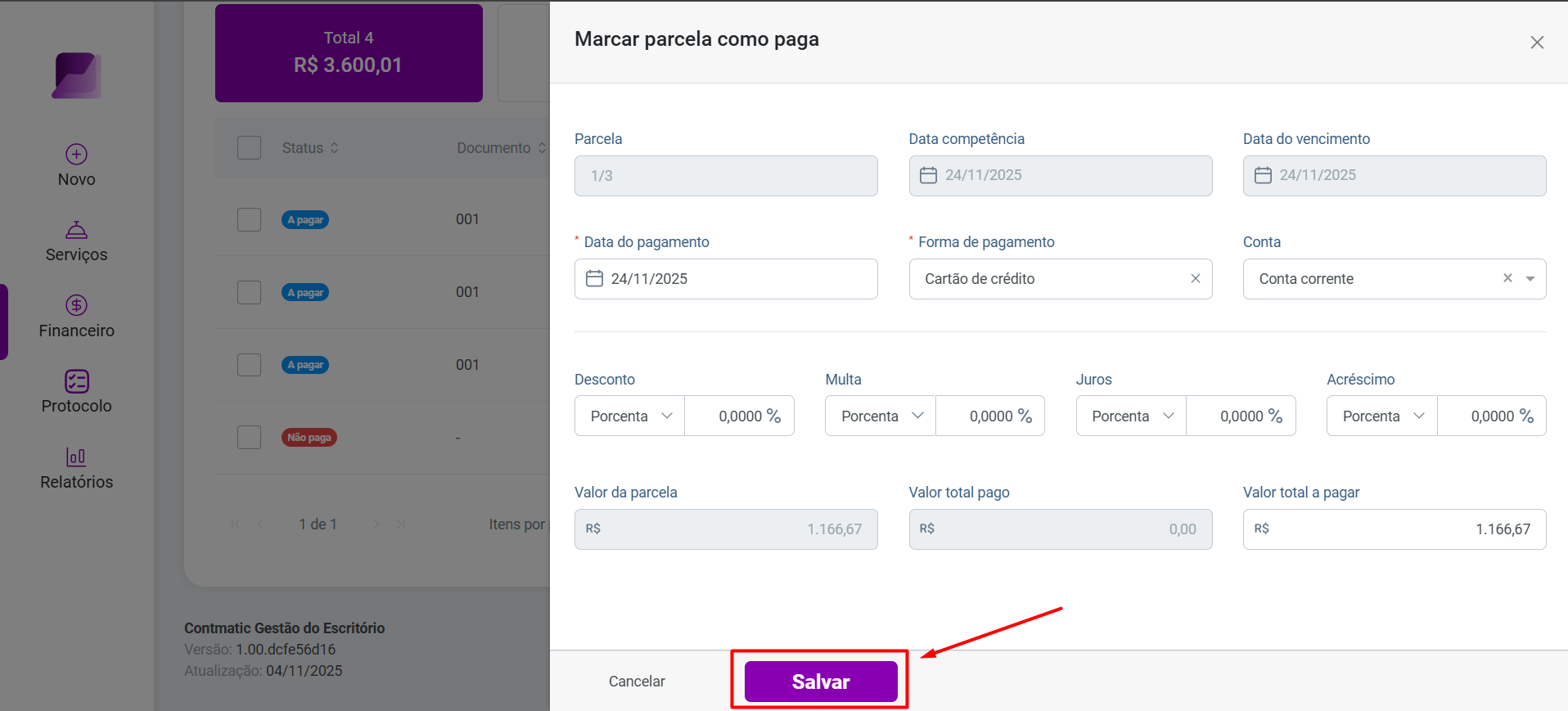Open the Forma de pagamento dropdown
The width and height of the screenshot is (1568, 711).
point(1061,279)
